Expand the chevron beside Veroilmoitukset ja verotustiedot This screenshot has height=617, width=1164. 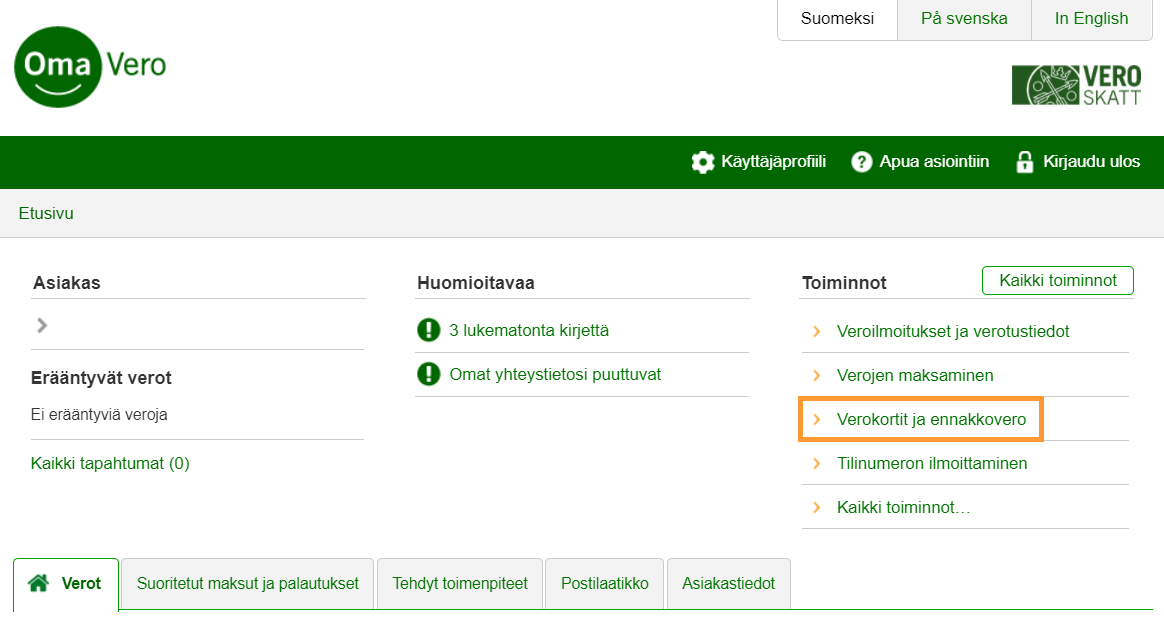817,331
